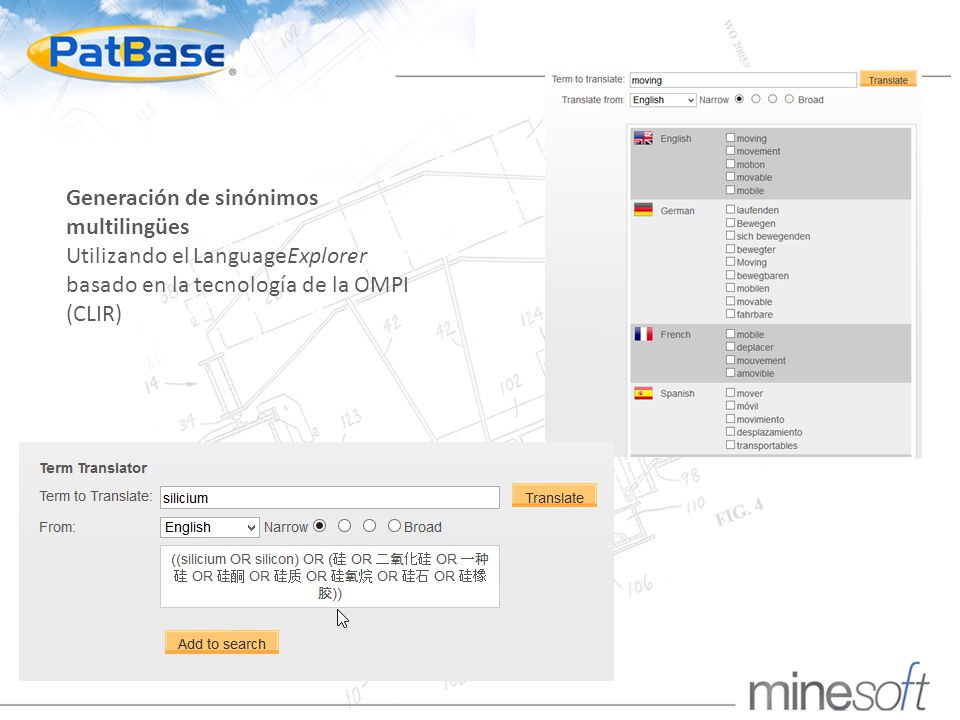Tick the "móvil" checkbox
The width and height of the screenshot is (960, 720).
tap(730, 405)
